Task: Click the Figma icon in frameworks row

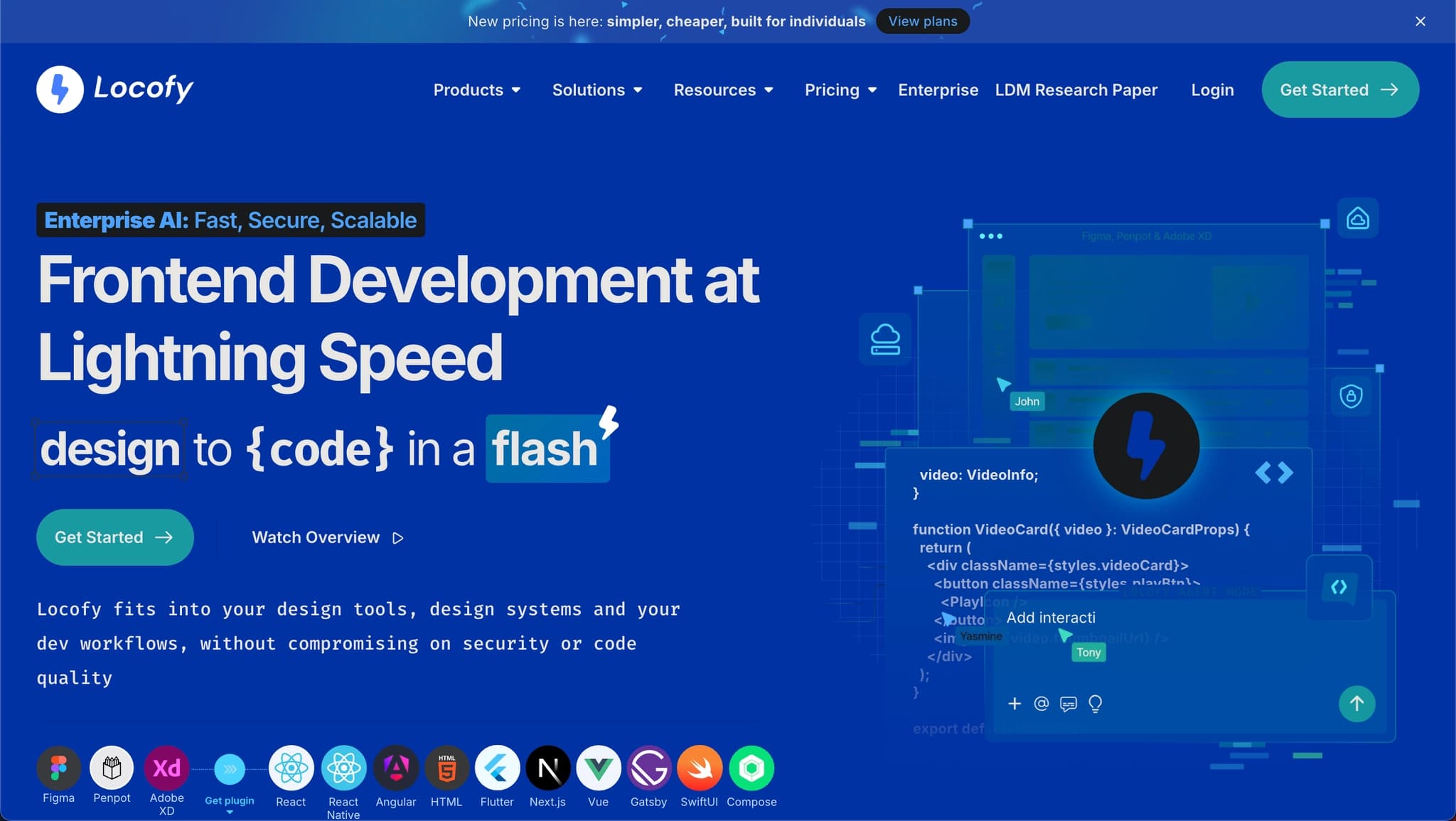Action: click(x=58, y=768)
